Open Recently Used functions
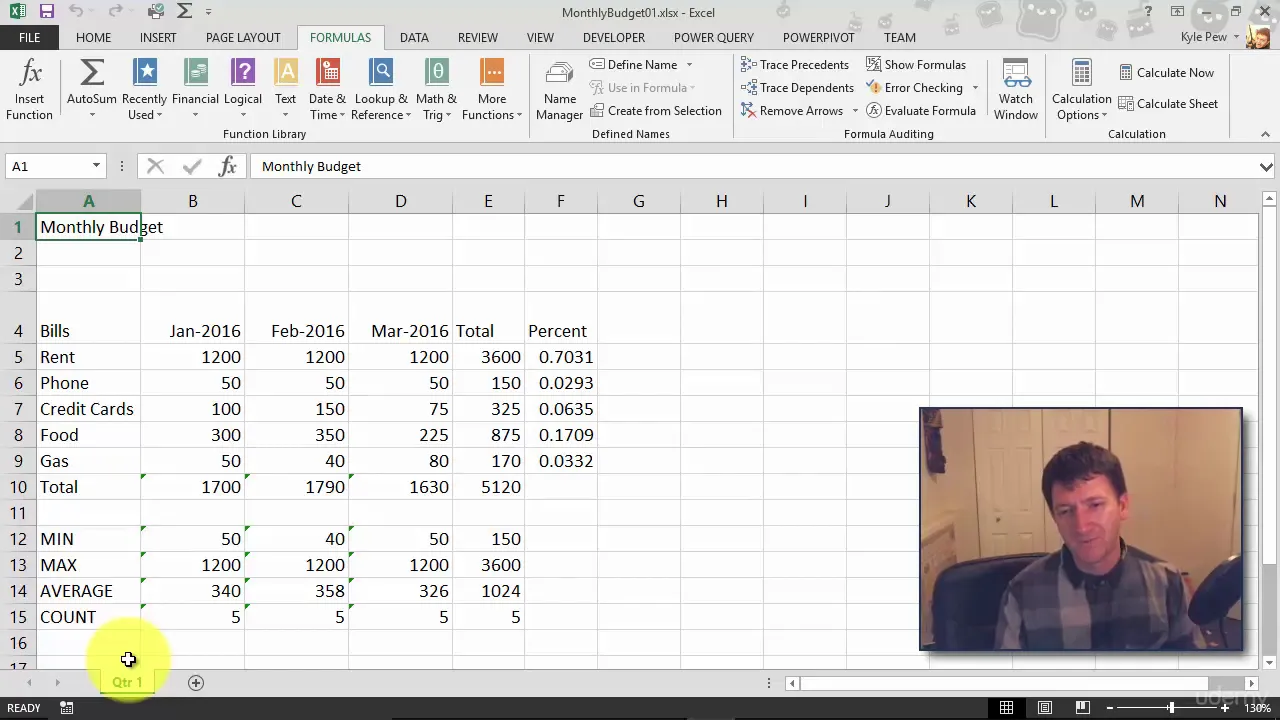 point(145,89)
